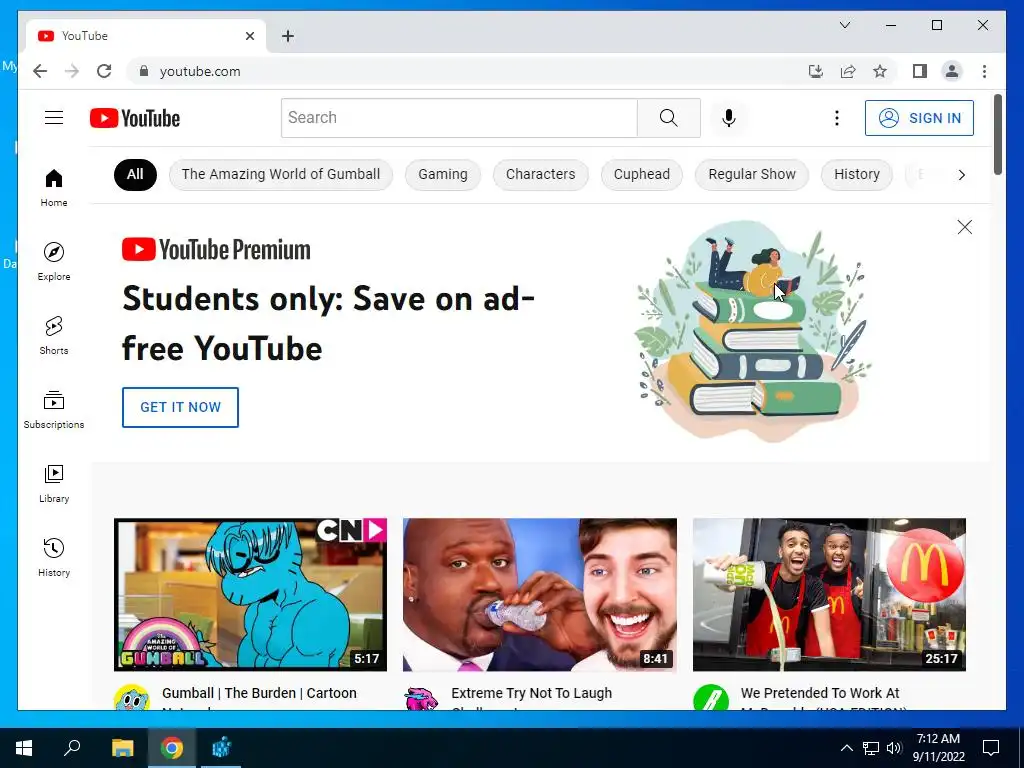
Task: Toggle Chrome side panel icon
Action: 920,71
